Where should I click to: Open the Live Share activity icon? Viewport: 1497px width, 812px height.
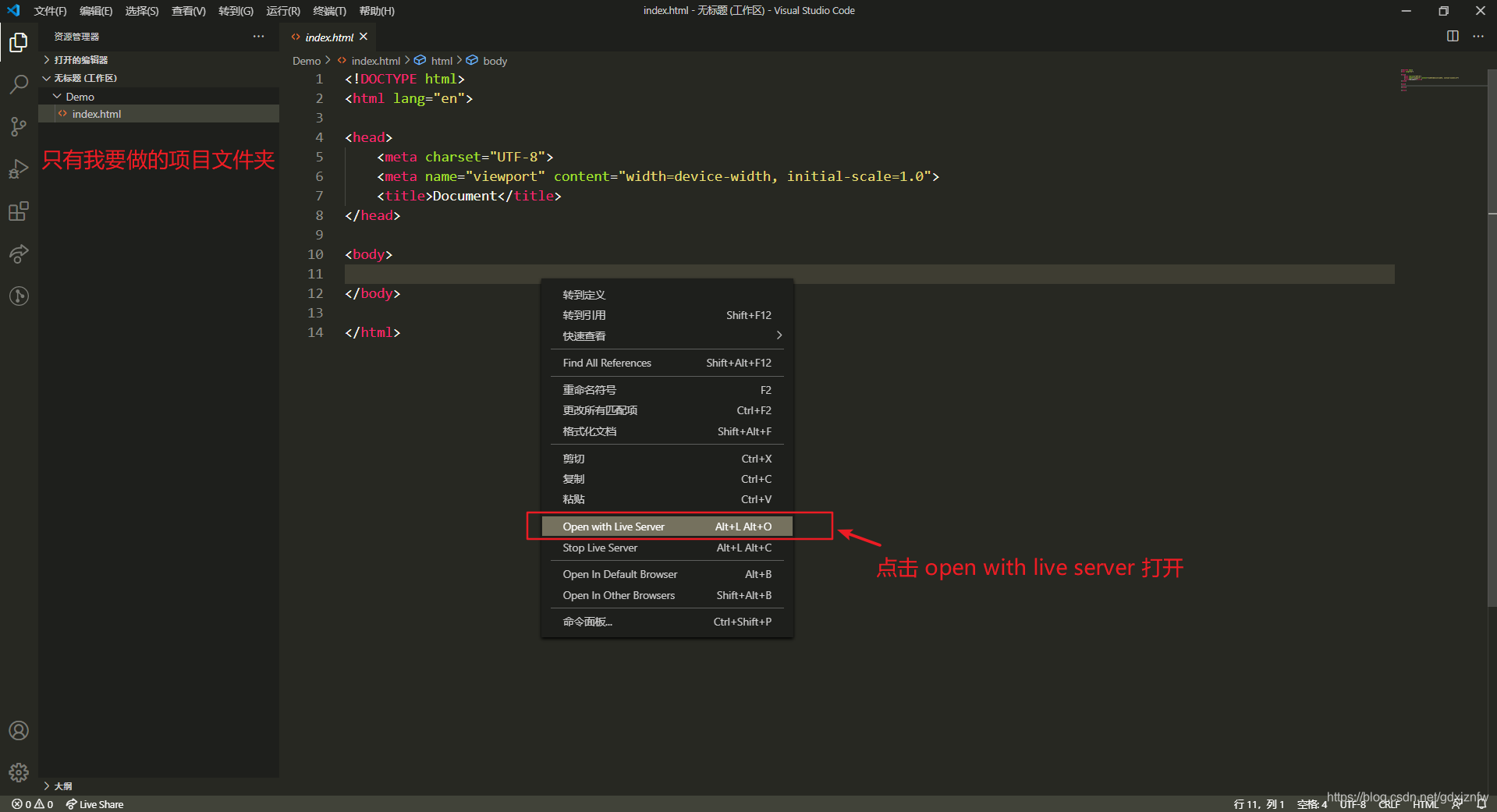click(x=19, y=254)
